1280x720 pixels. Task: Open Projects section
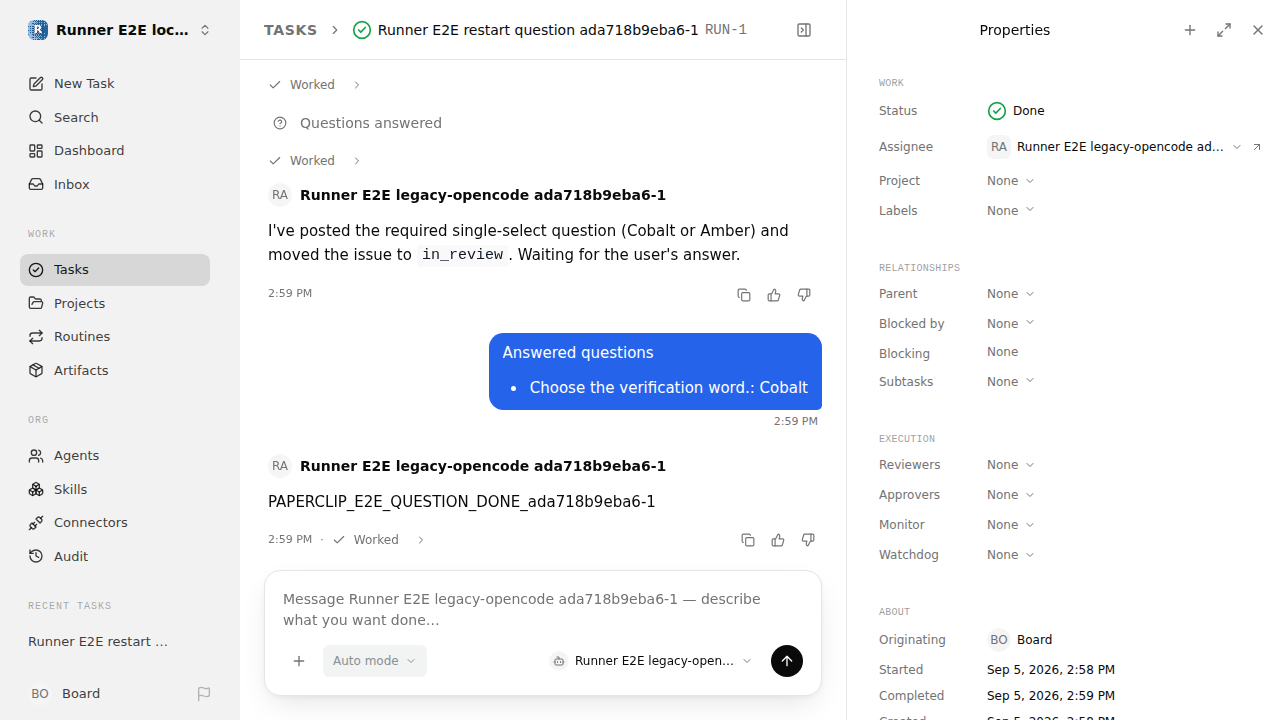tap(115, 303)
